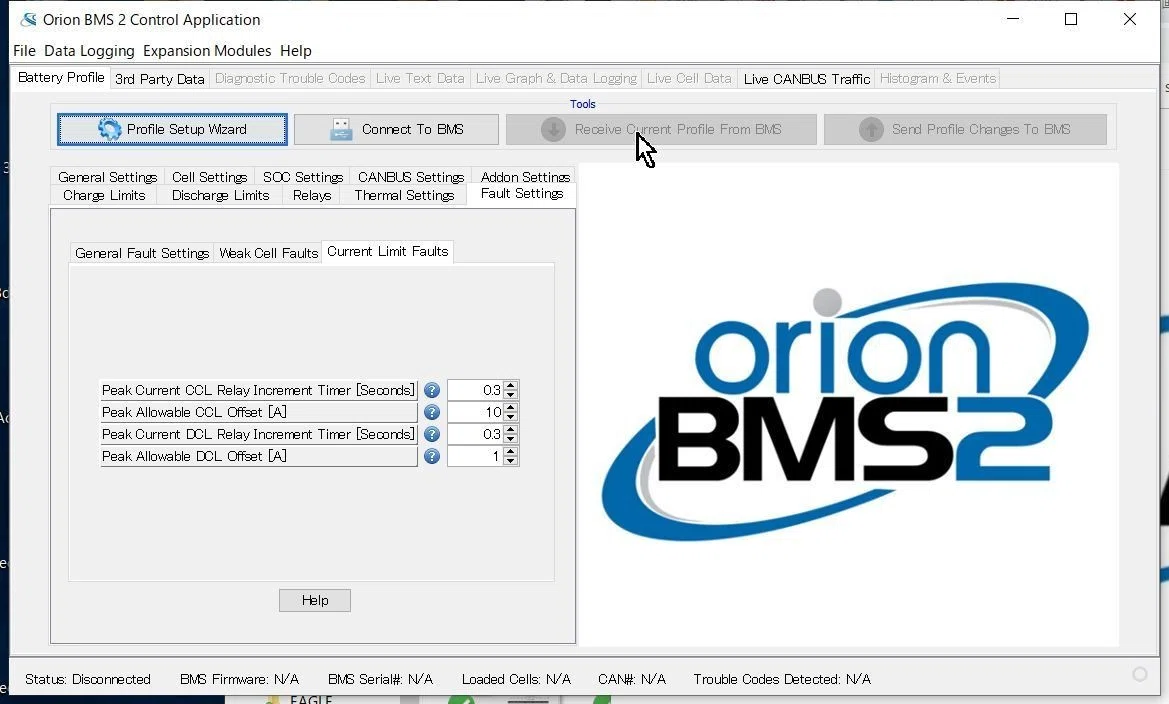
Task: Click the Peak Allowable DCL Offset field
Action: click(476, 456)
